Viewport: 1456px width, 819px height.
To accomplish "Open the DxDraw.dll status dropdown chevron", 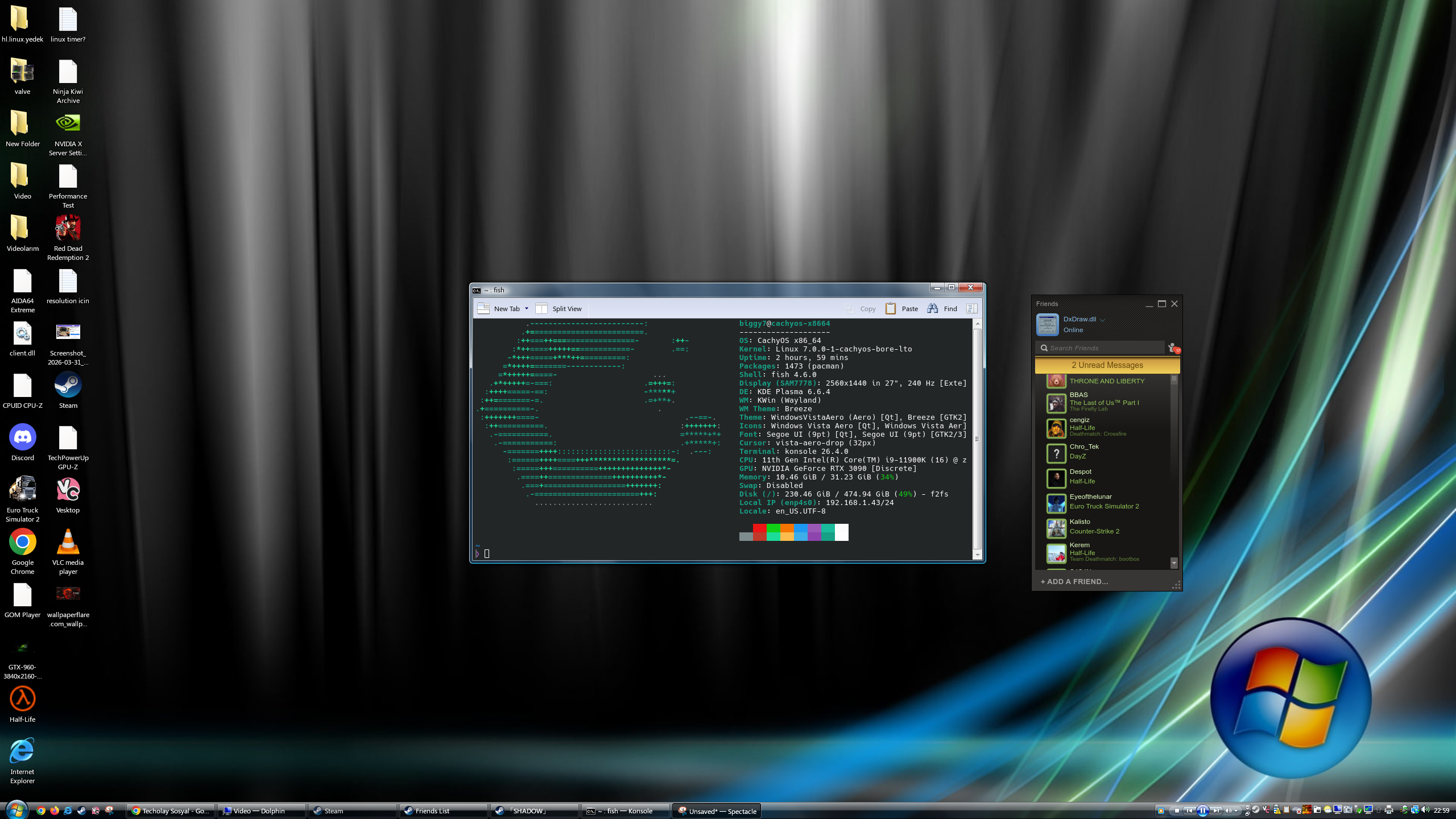I will [1103, 320].
